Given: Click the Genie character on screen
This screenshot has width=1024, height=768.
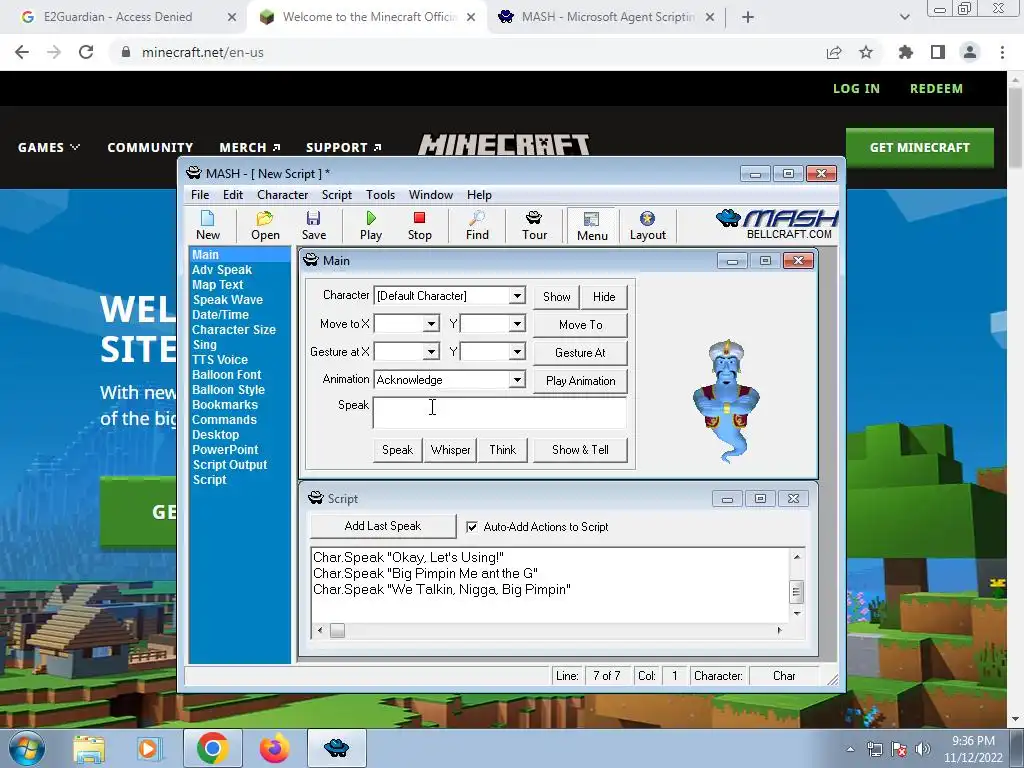Looking at the screenshot, I should click(727, 400).
